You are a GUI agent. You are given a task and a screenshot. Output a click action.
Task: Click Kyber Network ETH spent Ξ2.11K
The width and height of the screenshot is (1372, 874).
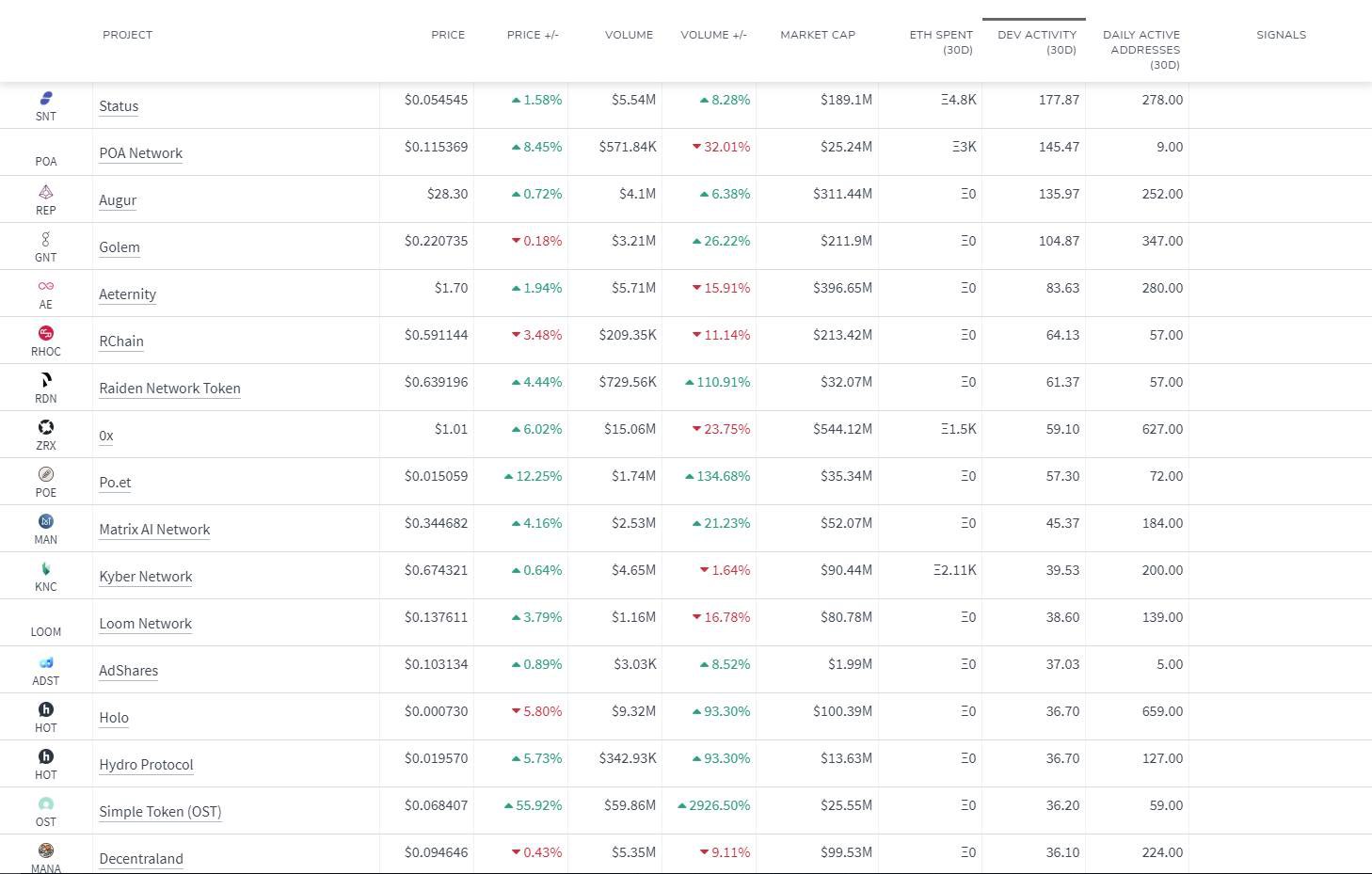[954, 570]
